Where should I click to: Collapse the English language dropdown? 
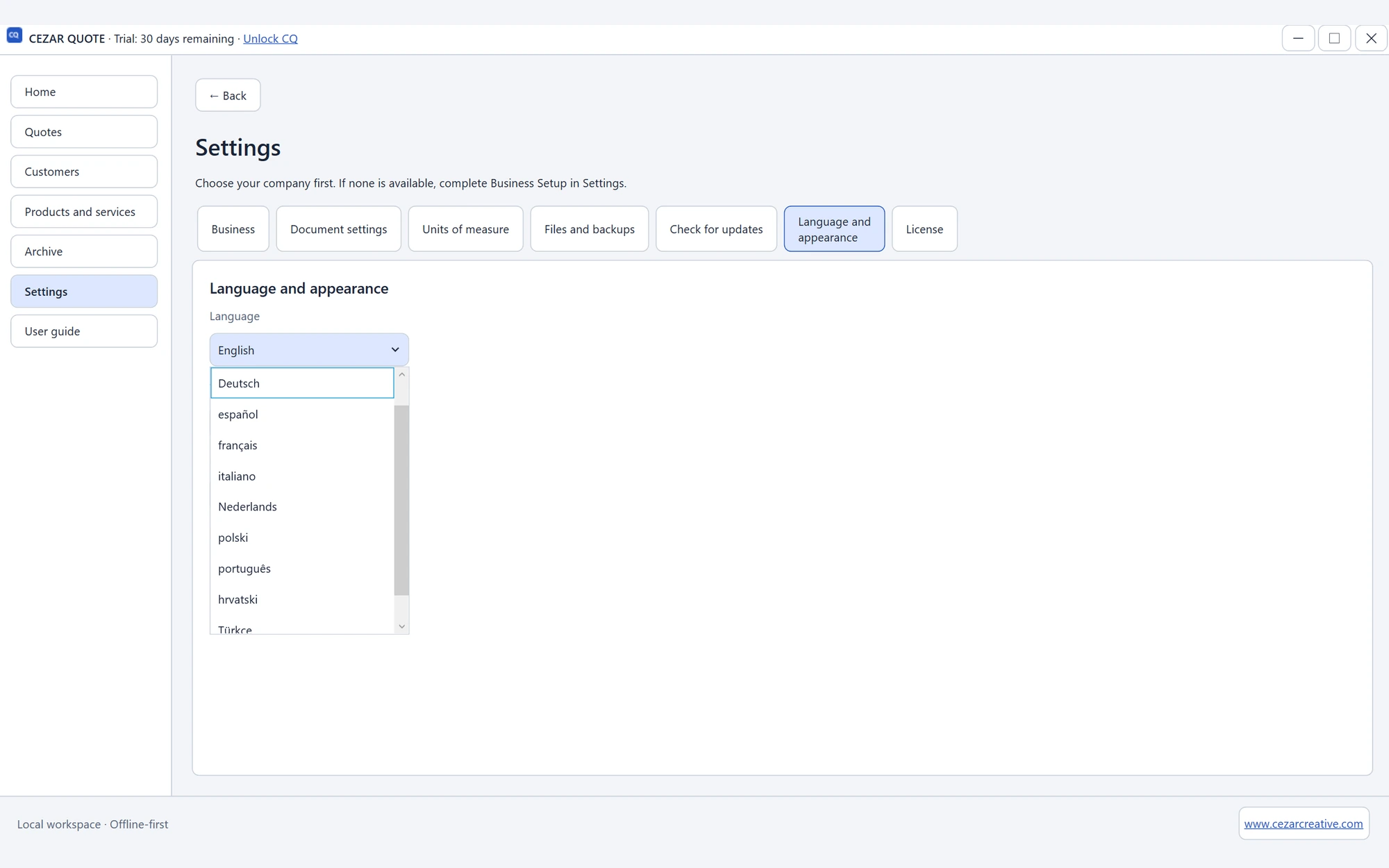(309, 350)
